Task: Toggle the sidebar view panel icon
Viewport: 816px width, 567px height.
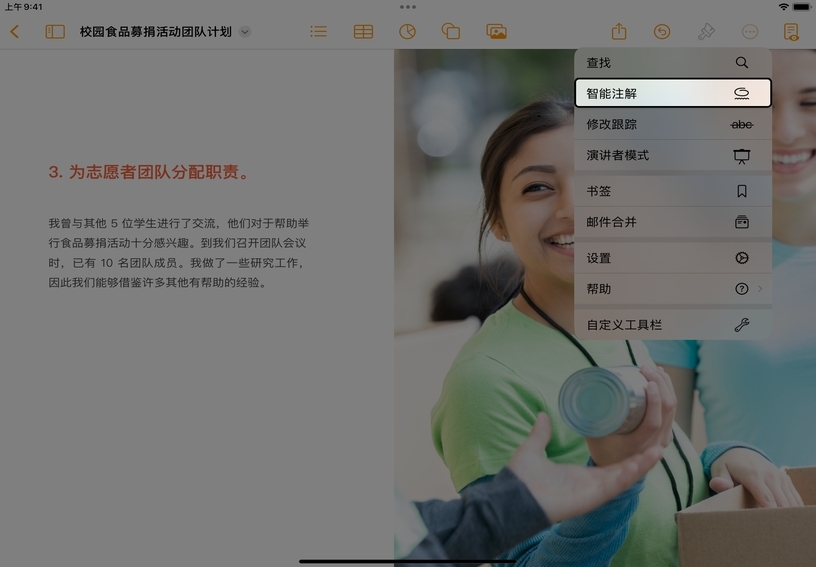Action: 55,32
